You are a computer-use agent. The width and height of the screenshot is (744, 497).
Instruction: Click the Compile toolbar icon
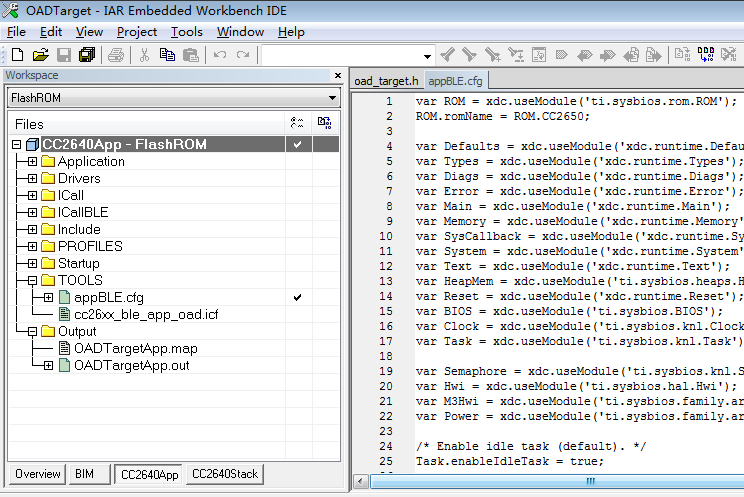[x=683, y=55]
